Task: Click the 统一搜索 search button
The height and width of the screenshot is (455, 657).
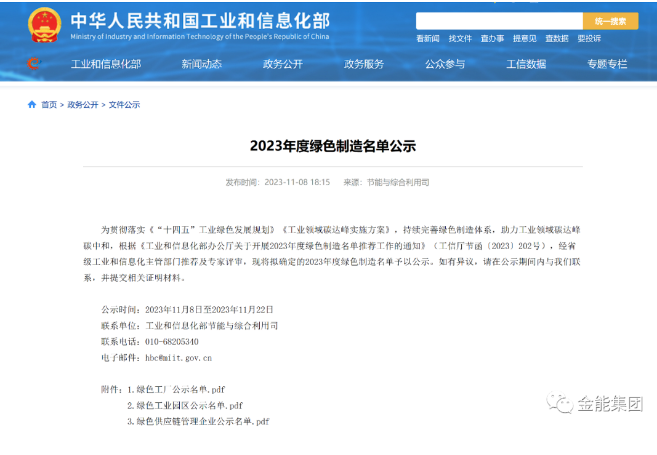Action: coord(610,21)
